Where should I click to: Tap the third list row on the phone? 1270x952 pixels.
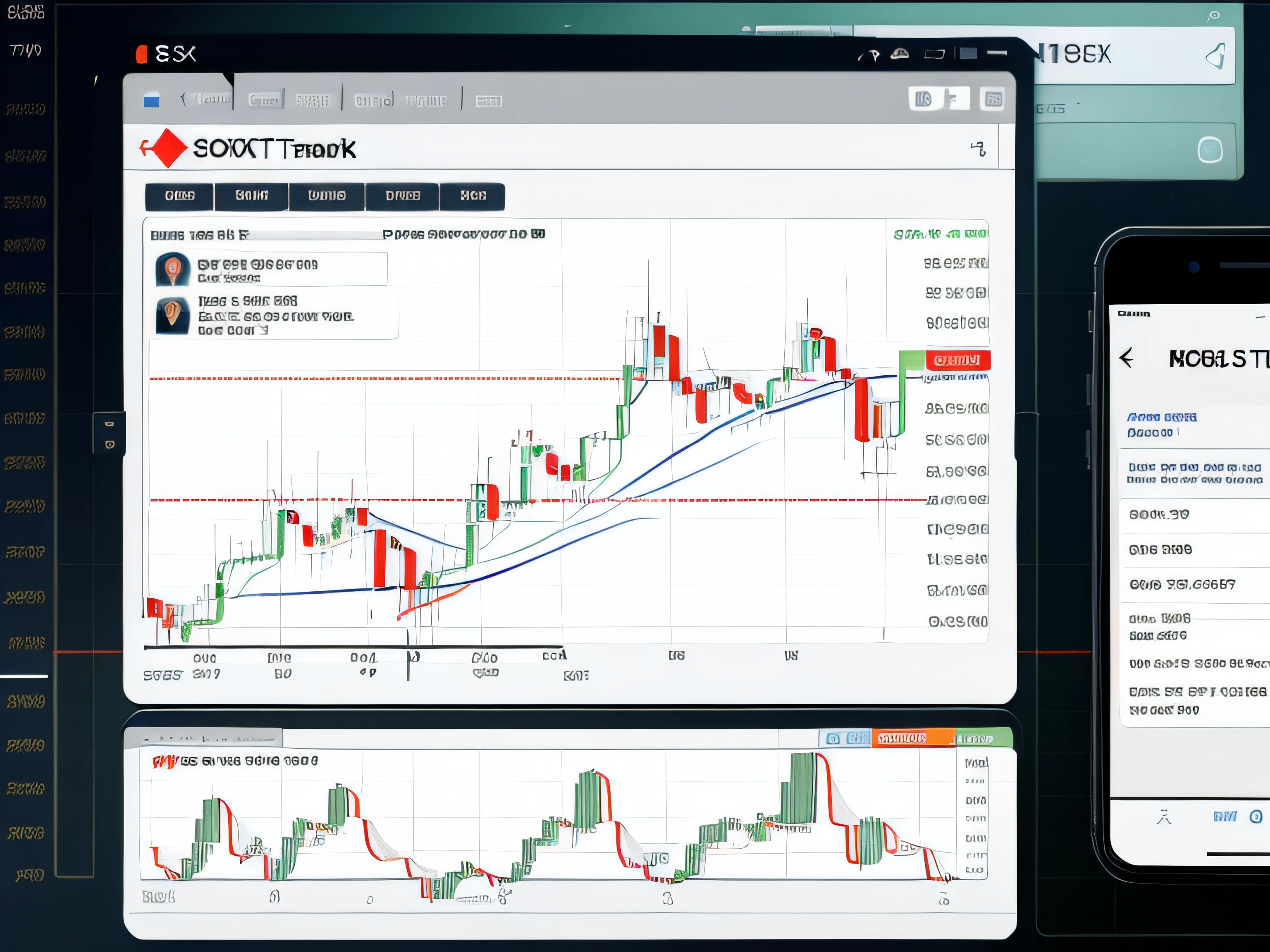pyautogui.click(x=1194, y=585)
